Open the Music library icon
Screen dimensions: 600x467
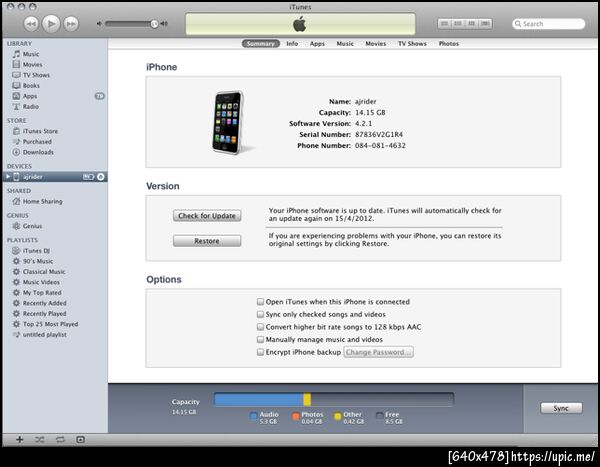pyautogui.click(x=16, y=54)
